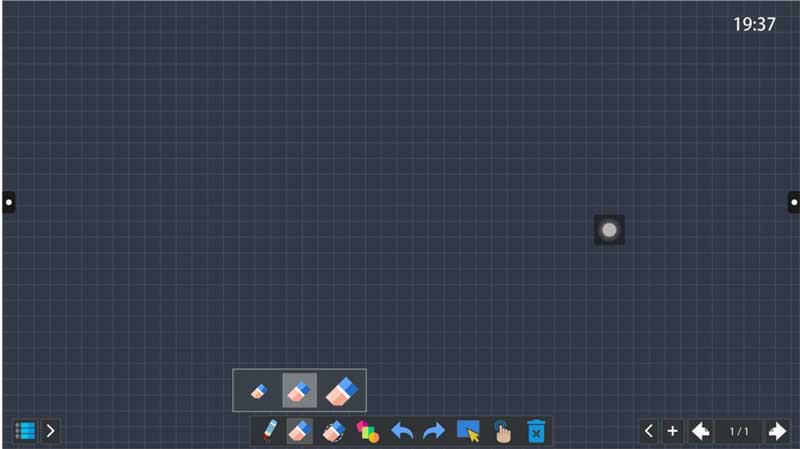This screenshot has width=800, height=449.
Task: Open the shapes tool
Action: [x=367, y=431]
